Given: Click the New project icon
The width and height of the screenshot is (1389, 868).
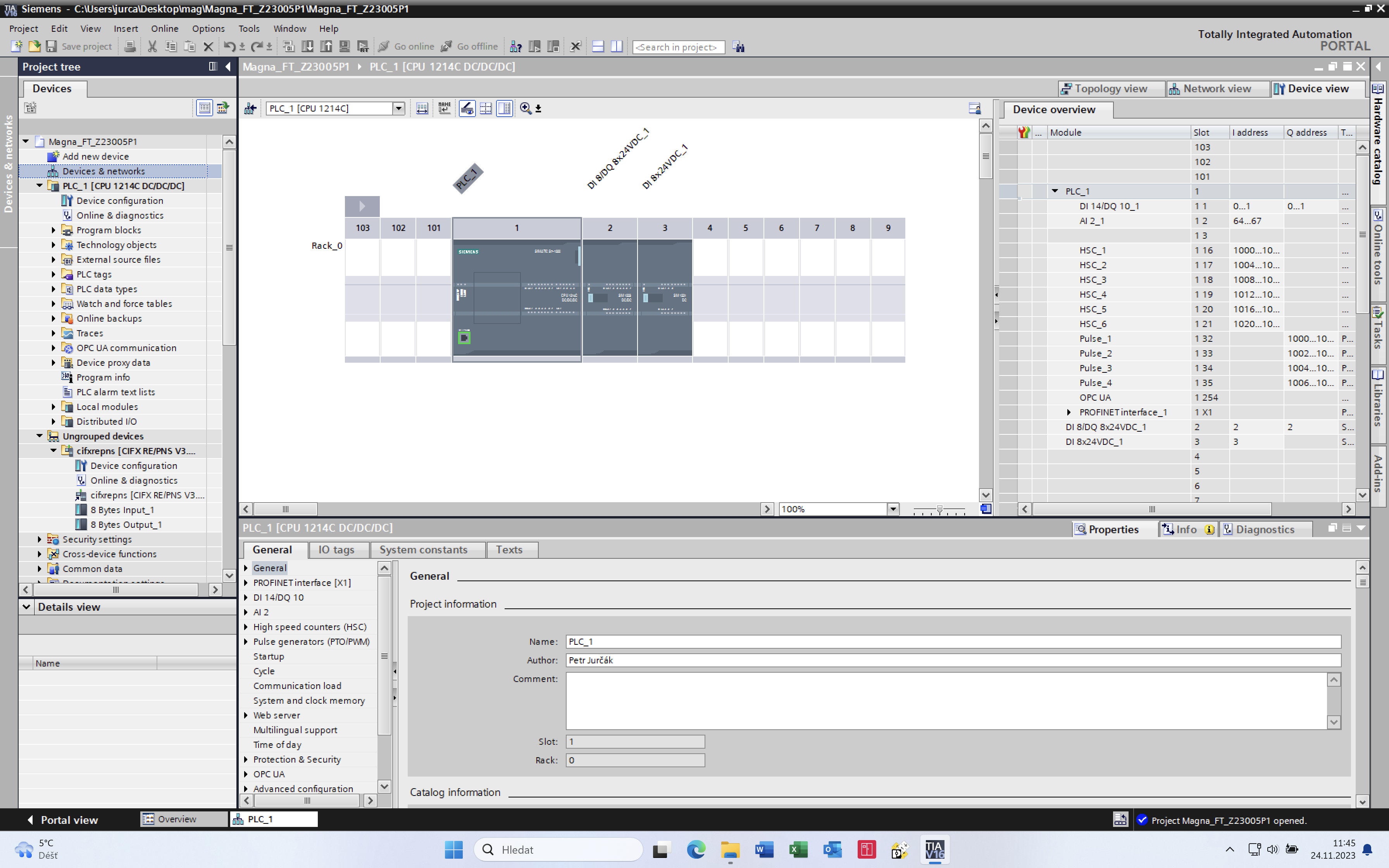Looking at the screenshot, I should tap(16, 46).
